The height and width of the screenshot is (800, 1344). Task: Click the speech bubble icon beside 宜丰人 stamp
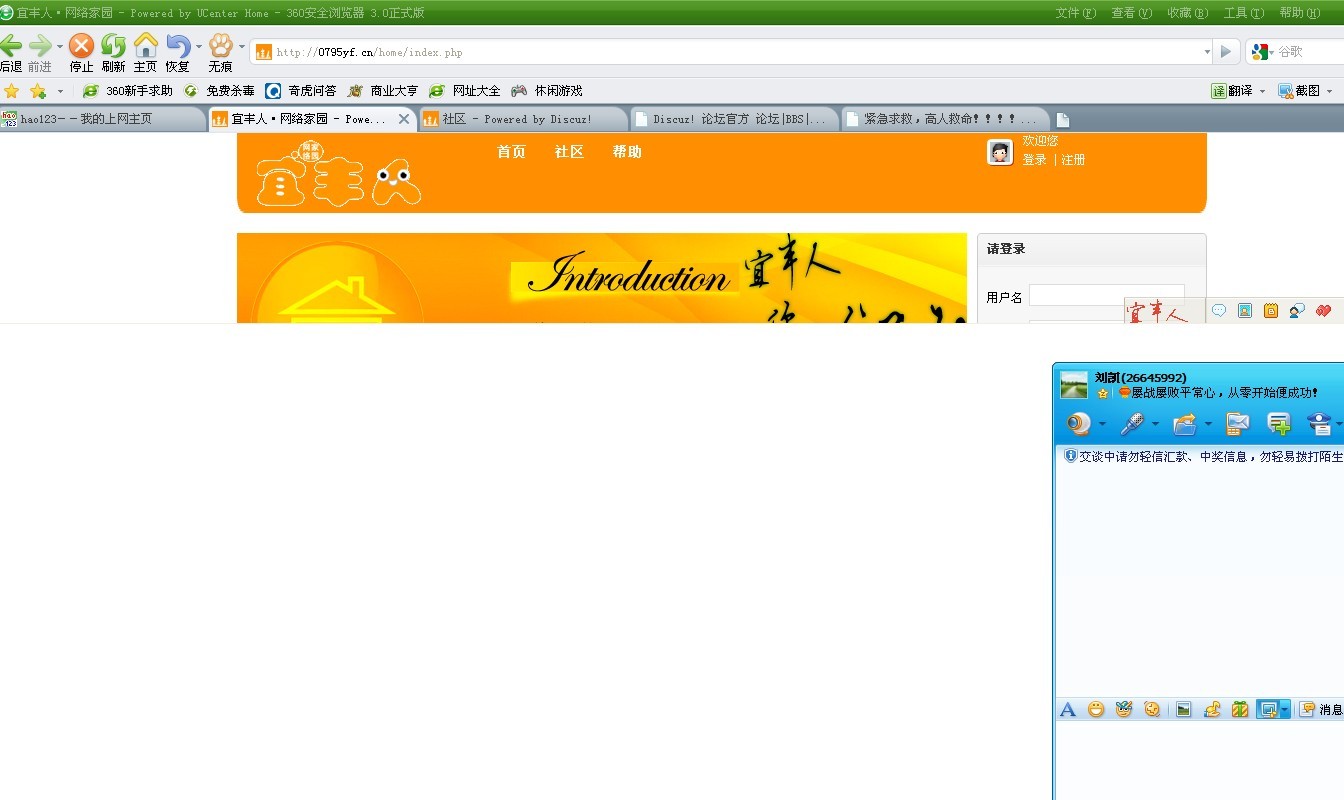pos(1219,311)
